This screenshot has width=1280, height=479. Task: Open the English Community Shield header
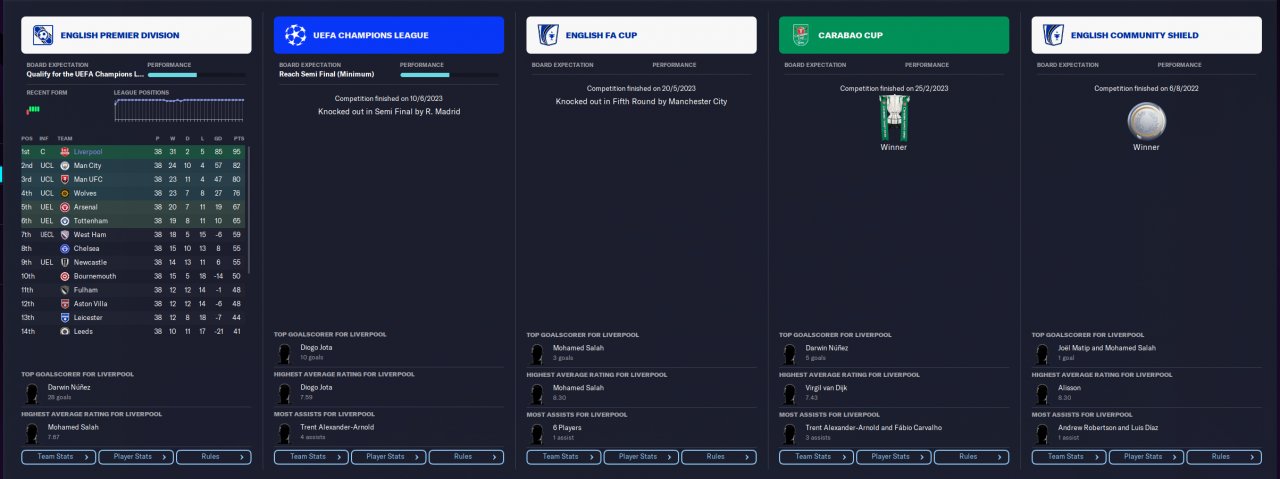pos(1147,35)
